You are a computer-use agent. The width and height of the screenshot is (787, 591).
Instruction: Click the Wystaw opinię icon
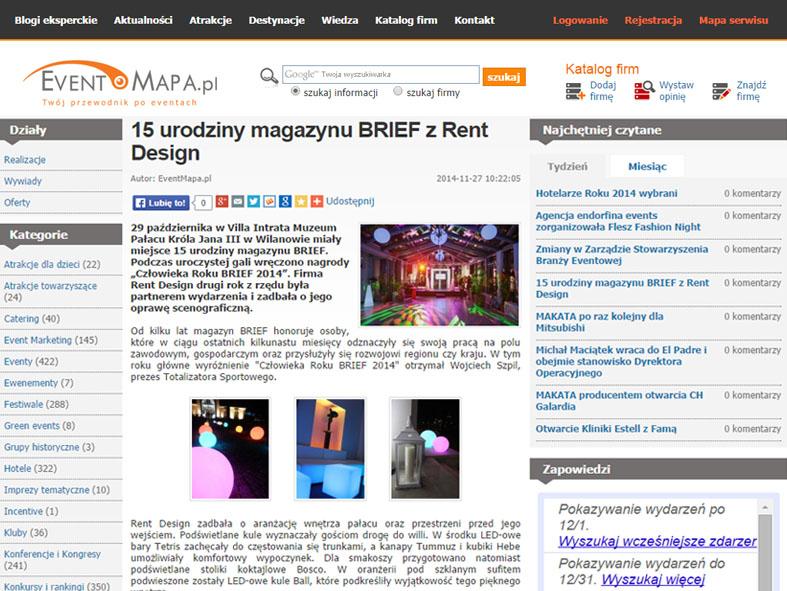tap(644, 90)
